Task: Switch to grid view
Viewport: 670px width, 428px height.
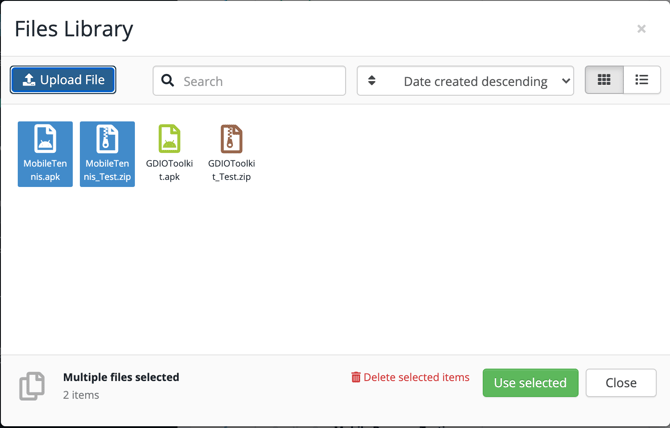Action: [604, 79]
